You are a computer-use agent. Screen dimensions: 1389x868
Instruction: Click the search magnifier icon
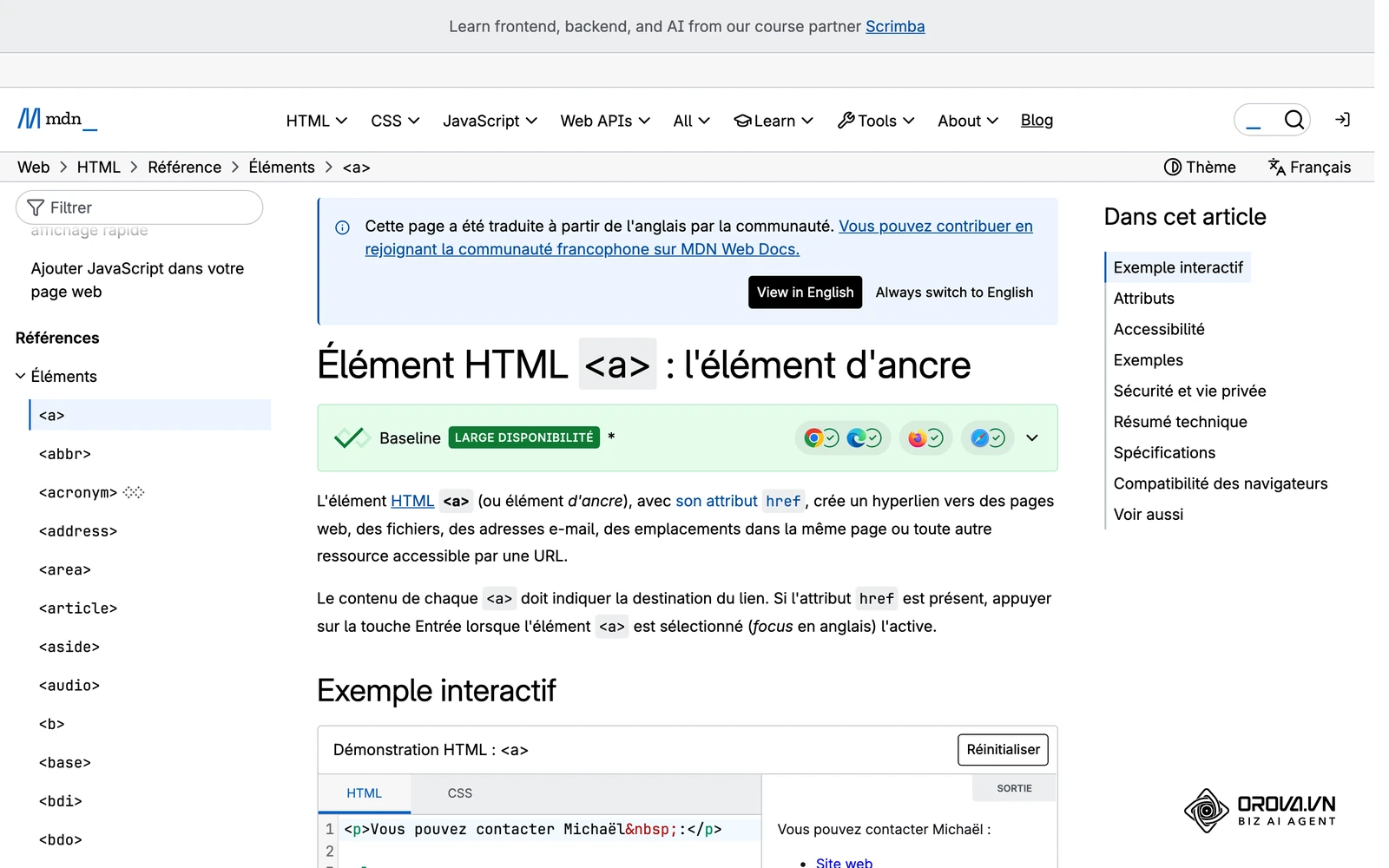pyautogui.click(x=1294, y=120)
